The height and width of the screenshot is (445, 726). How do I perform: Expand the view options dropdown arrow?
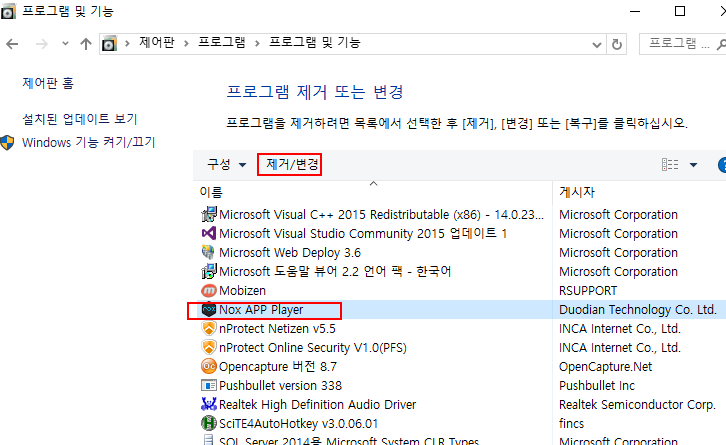coord(694,165)
